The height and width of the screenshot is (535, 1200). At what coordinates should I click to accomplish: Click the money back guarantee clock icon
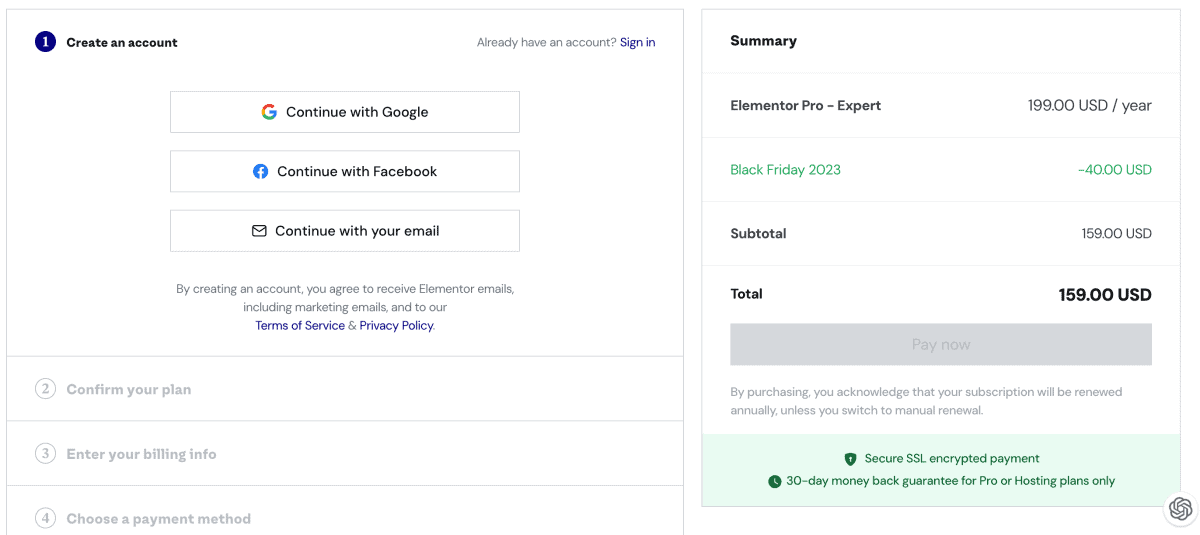[x=774, y=481]
